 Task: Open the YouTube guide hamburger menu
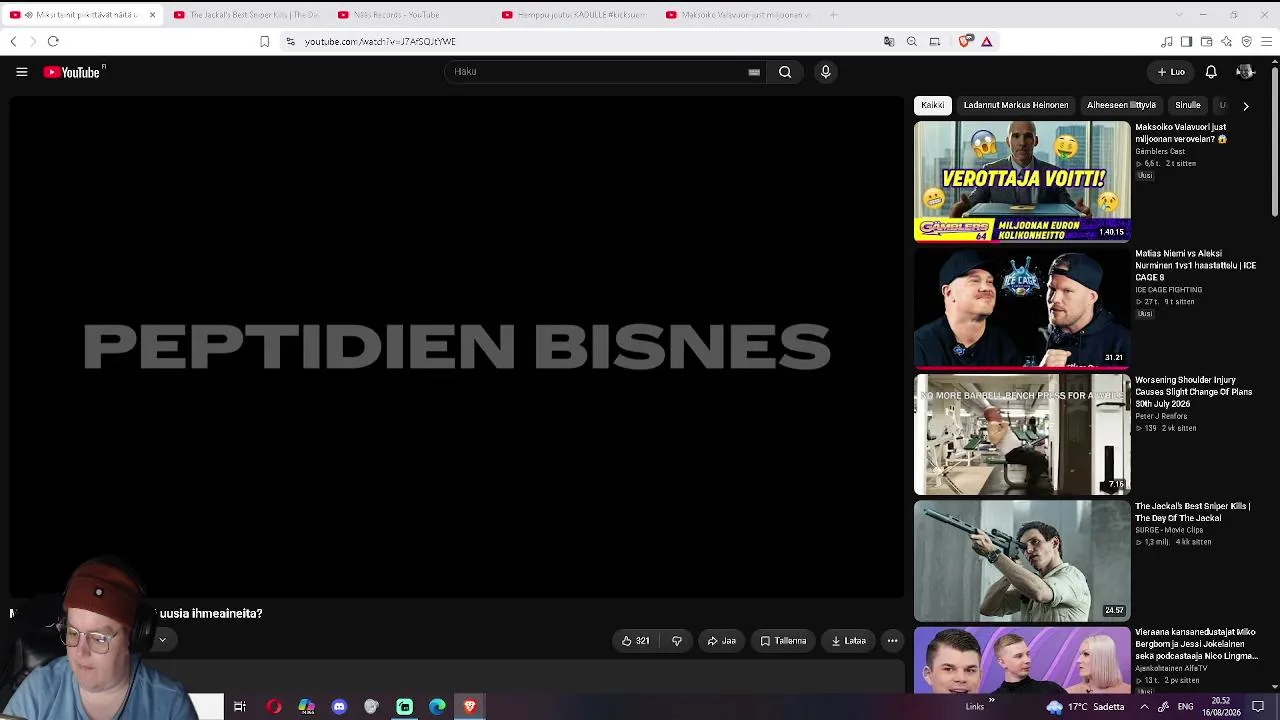click(x=21, y=72)
